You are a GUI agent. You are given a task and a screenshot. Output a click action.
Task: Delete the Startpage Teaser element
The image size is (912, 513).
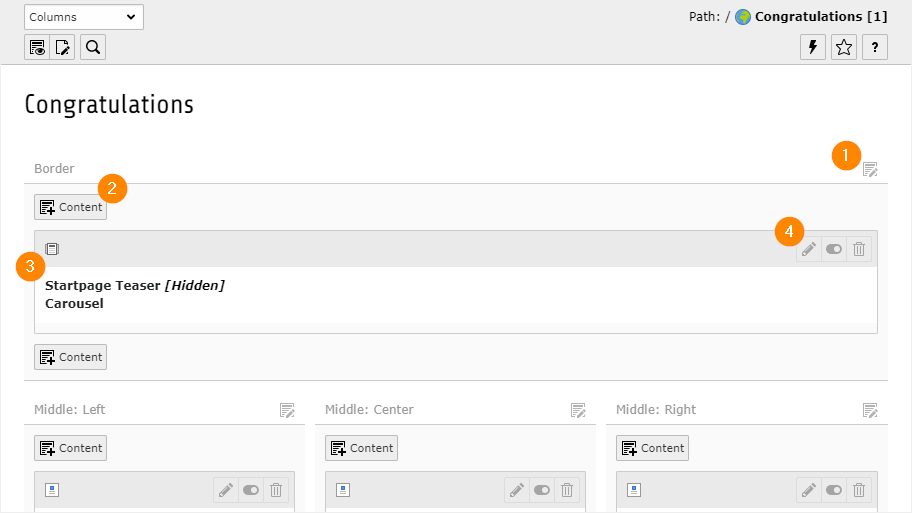pyautogui.click(x=859, y=249)
